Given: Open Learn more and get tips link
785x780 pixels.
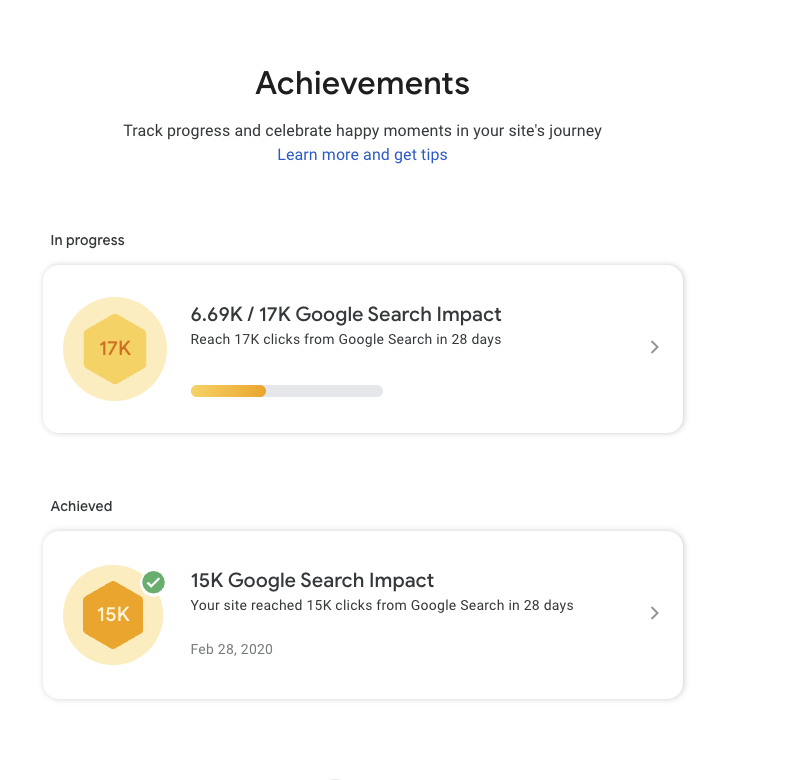Looking at the screenshot, I should click(362, 155).
